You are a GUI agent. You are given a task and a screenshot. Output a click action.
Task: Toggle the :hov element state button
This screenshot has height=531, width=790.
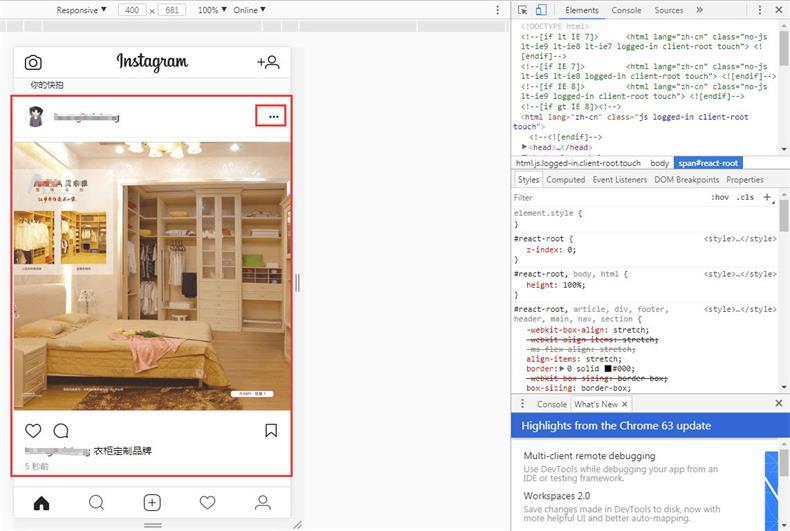(x=719, y=197)
